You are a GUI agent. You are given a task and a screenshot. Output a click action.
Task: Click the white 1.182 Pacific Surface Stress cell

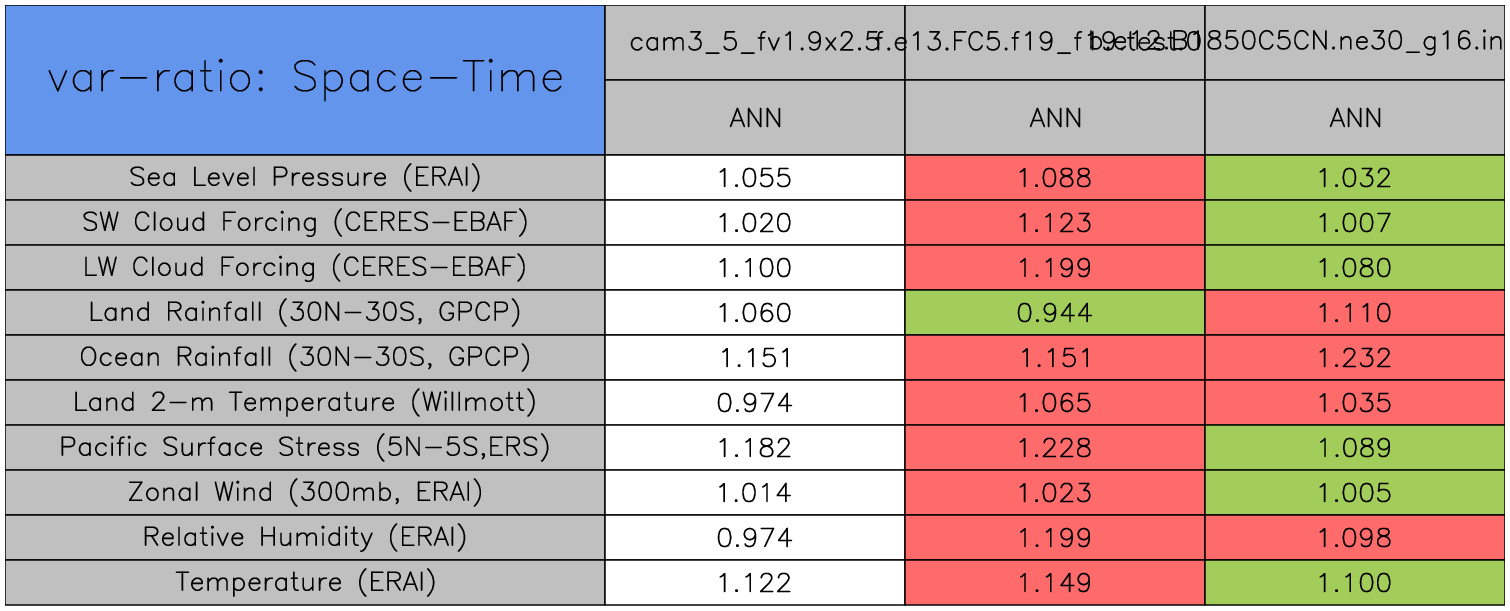coord(754,448)
